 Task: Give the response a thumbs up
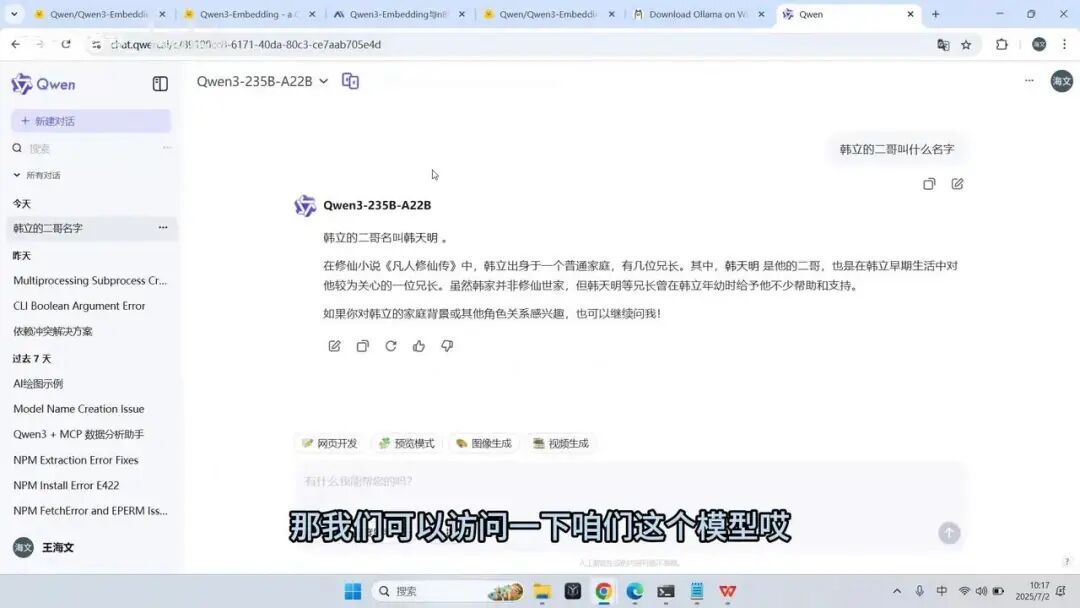(x=419, y=346)
